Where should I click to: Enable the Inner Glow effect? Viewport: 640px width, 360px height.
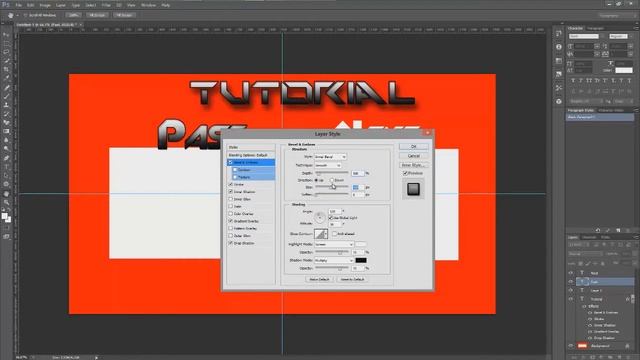(231, 199)
